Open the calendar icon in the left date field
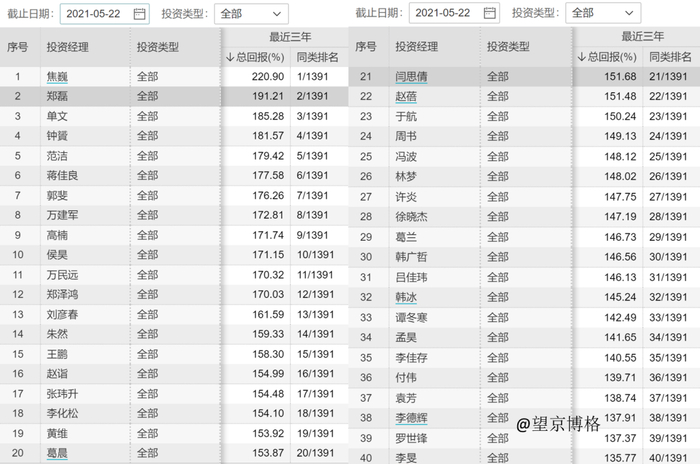The image size is (700, 464). pyautogui.click(x=139, y=14)
